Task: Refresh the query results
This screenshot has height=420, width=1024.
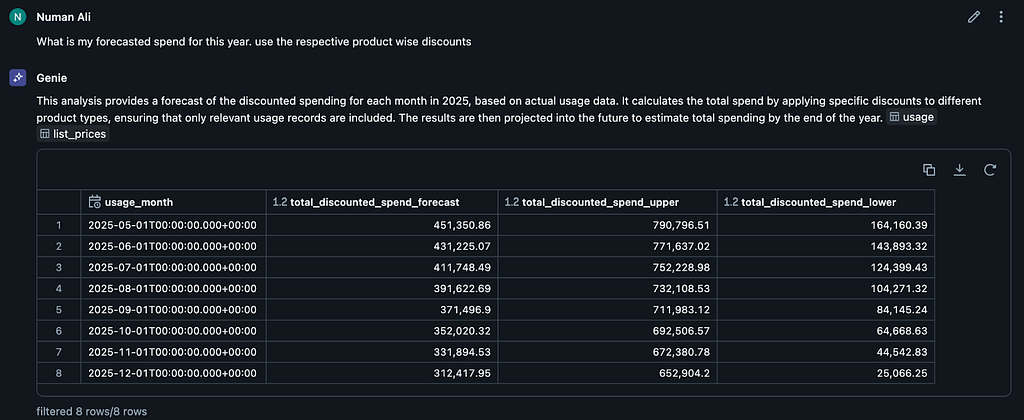Action: tap(990, 170)
